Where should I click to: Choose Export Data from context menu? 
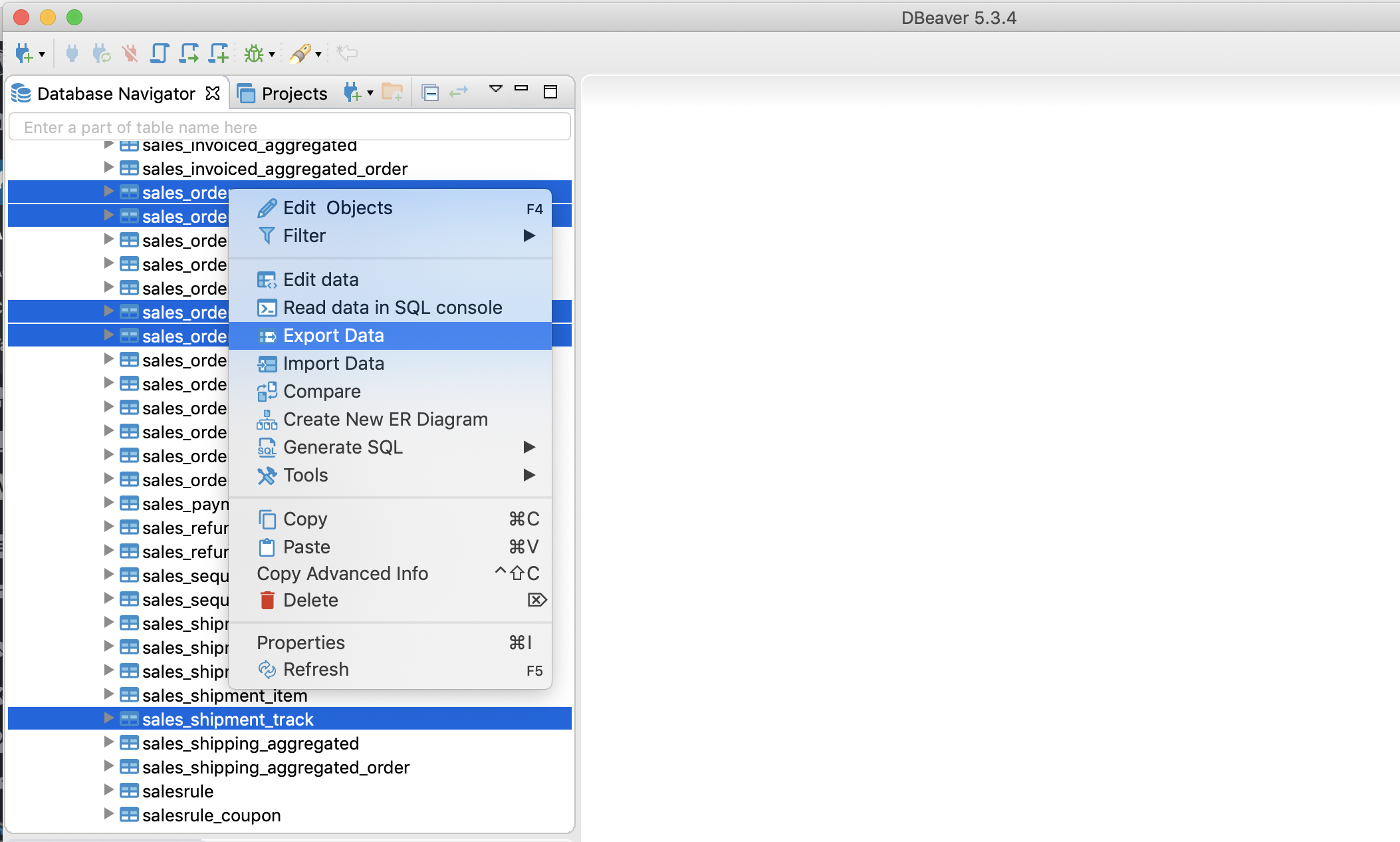pos(334,336)
